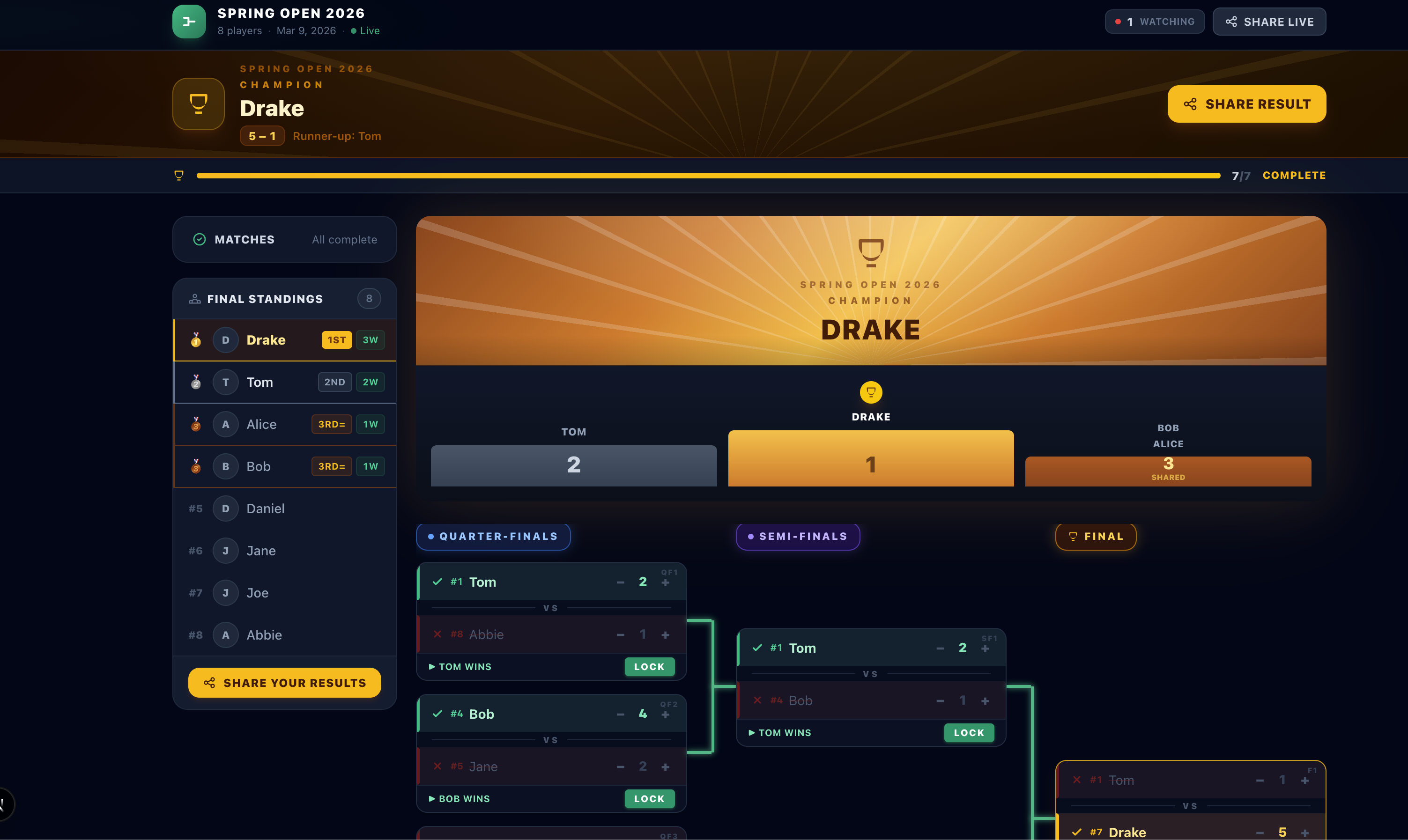The height and width of the screenshot is (840, 1408).
Task: Click the 7/7 tournament progress bar
Action: click(x=708, y=175)
